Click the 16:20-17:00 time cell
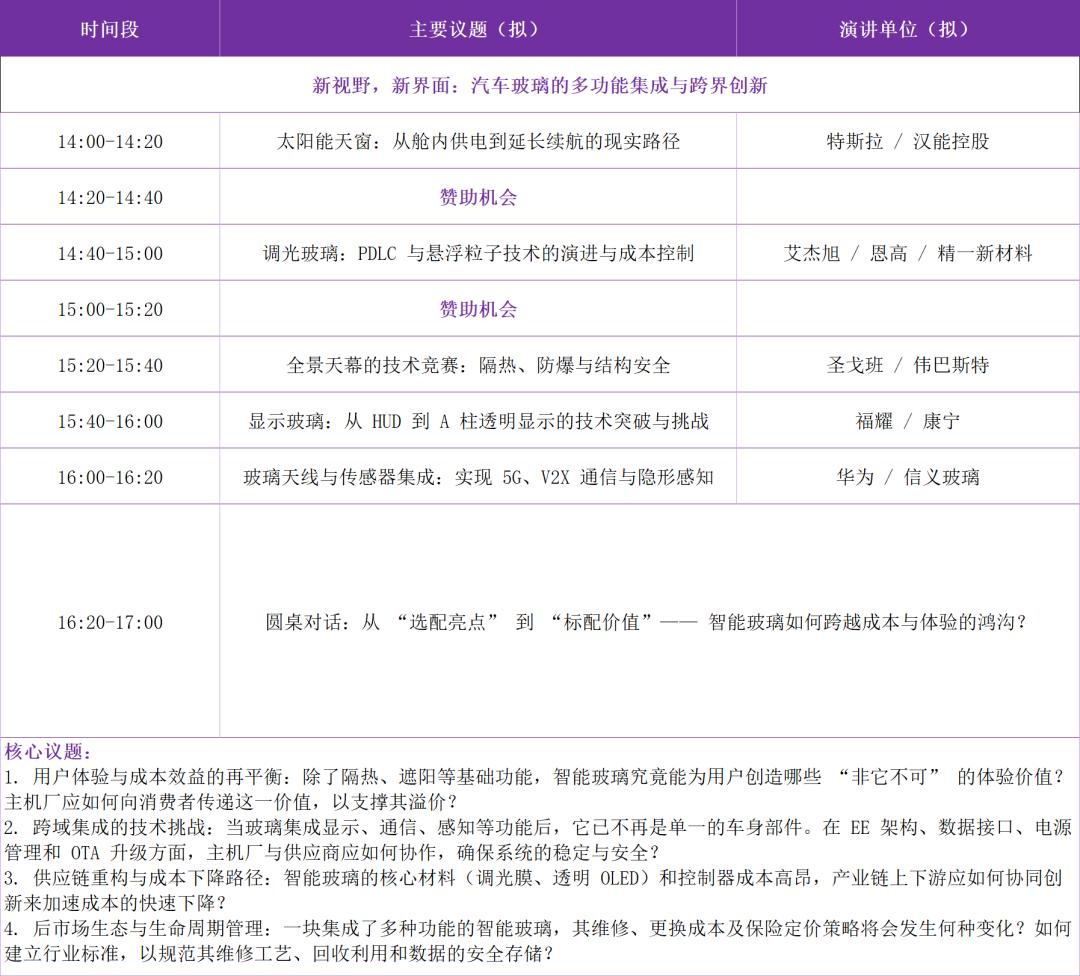The image size is (1080, 976). coord(110,622)
